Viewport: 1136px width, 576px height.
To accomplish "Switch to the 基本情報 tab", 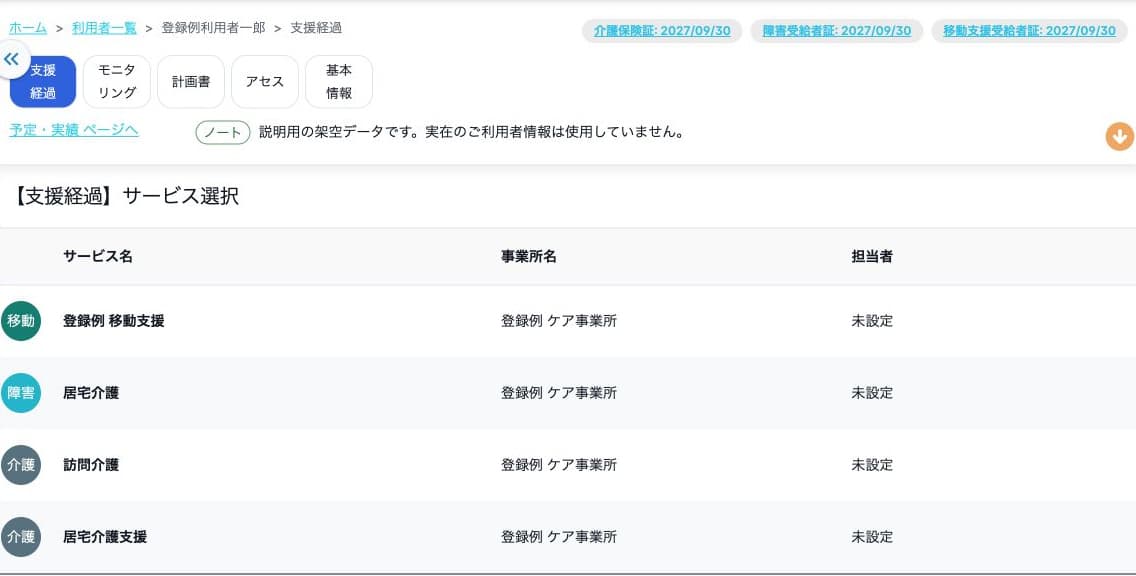I will pos(339,82).
